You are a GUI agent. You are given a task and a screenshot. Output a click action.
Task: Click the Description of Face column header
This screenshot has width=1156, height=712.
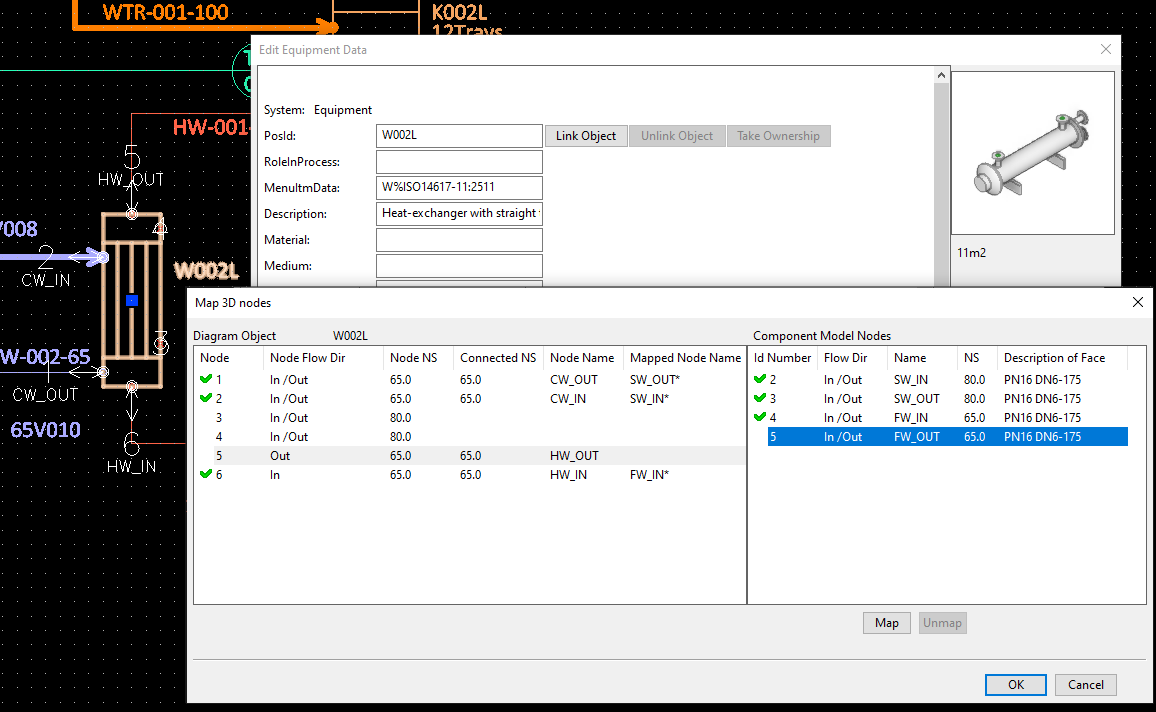pyautogui.click(x=1055, y=358)
